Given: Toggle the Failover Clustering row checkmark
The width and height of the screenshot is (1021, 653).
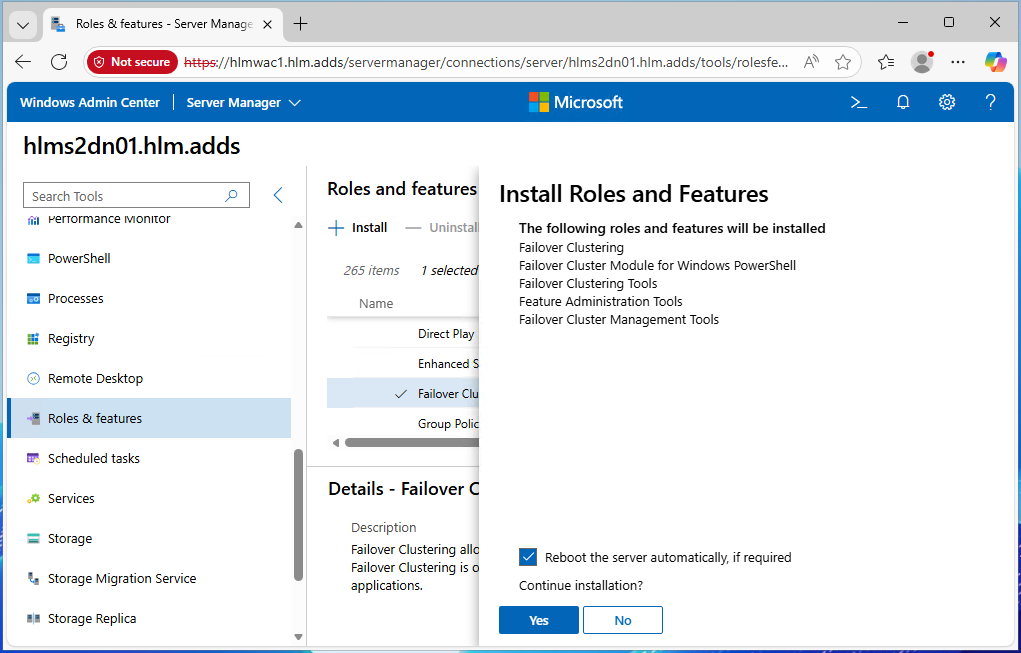Looking at the screenshot, I should 401,394.
